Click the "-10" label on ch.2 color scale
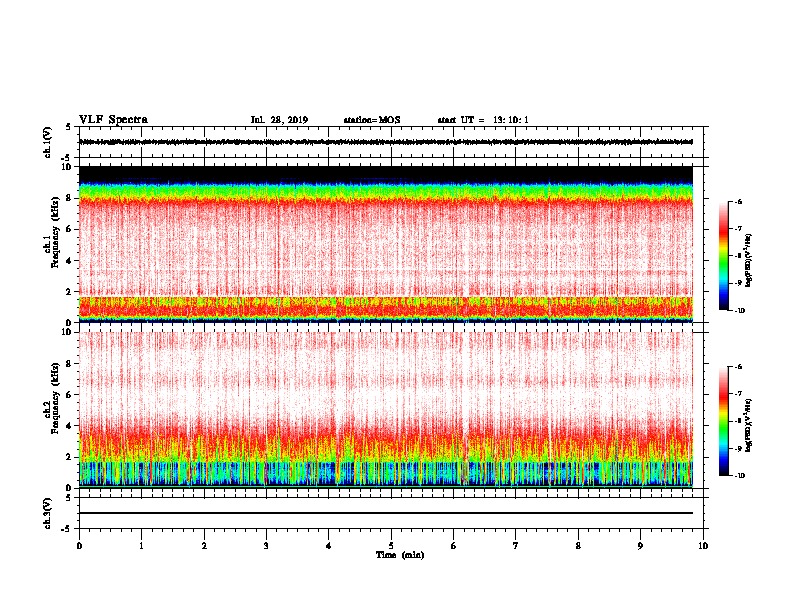The image size is (792, 612). (739, 475)
